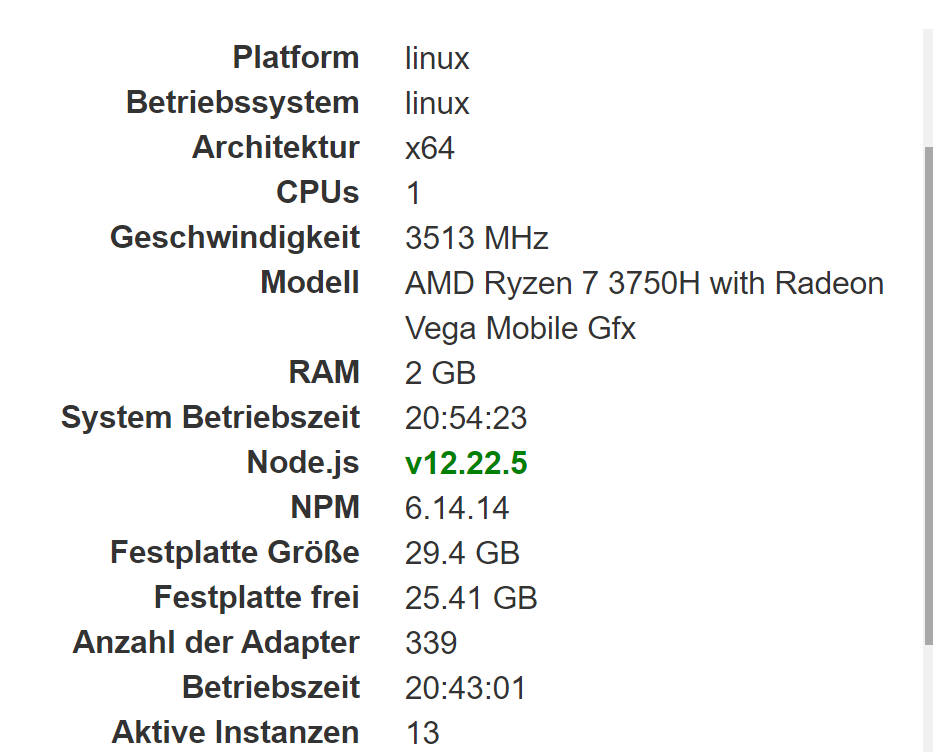Click the green Node.js version v12.22.5
This screenshot has height=752, width=933.
point(466,464)
